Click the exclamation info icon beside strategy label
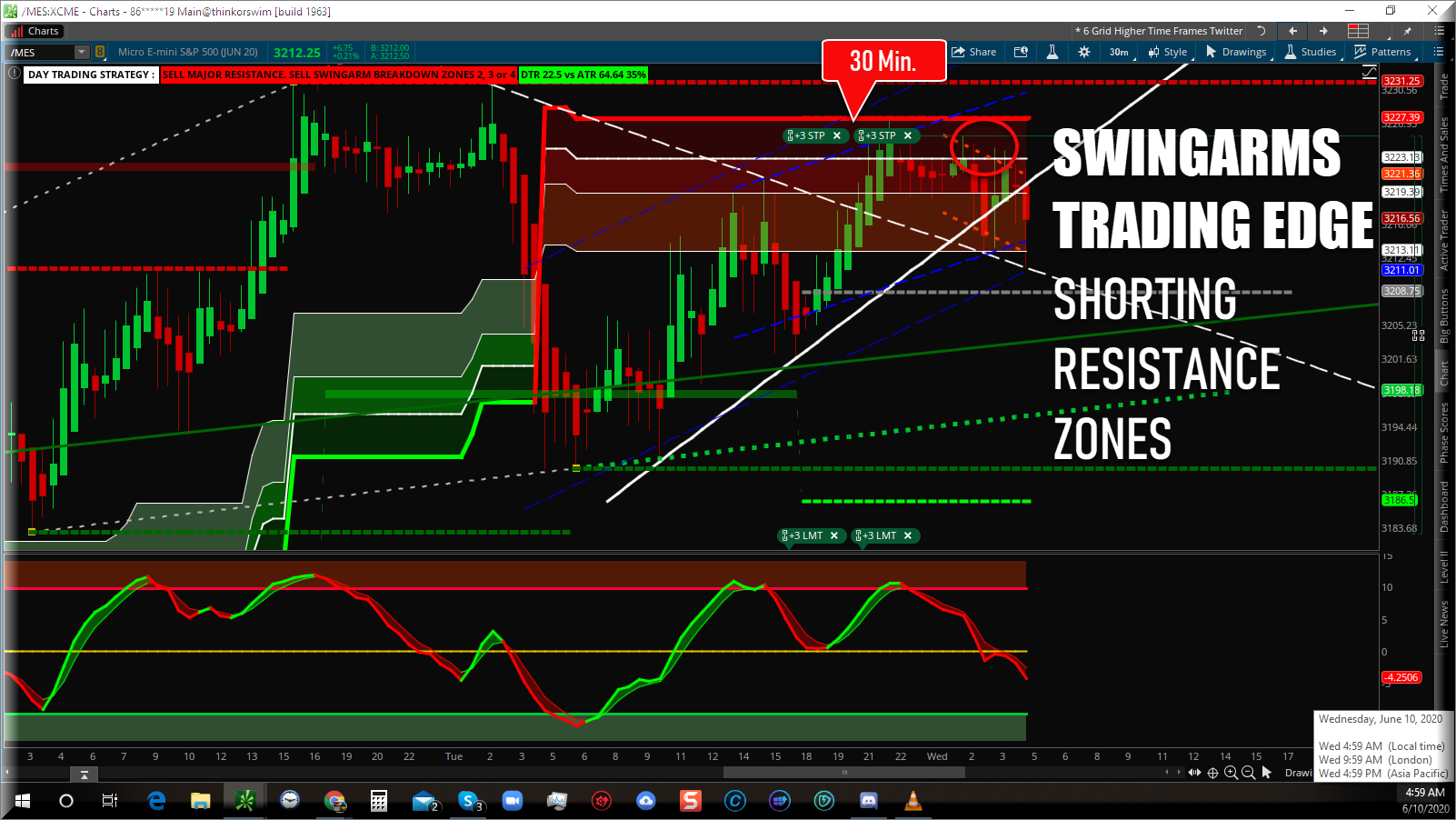The width and height of the screenshot is (1456, 820). coord(14,74)
